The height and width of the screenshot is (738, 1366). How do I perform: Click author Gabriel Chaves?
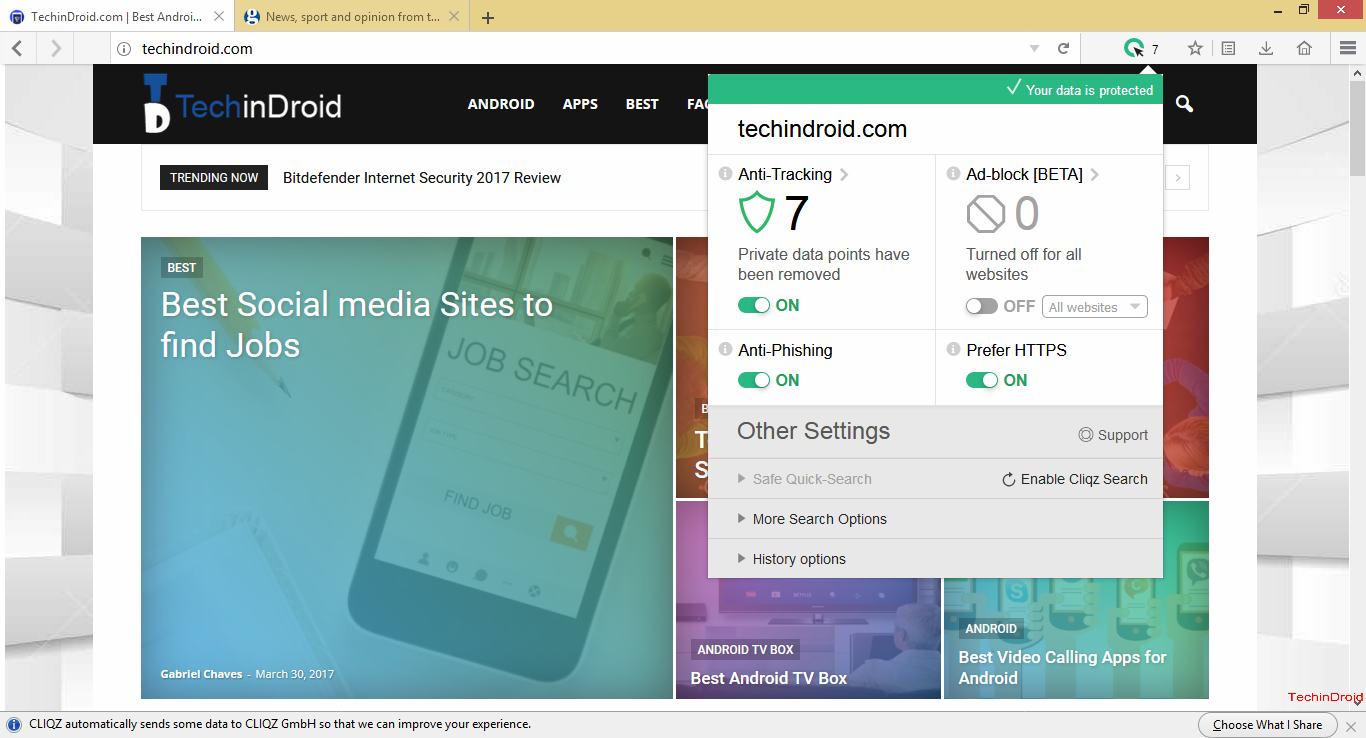[201, 674]
